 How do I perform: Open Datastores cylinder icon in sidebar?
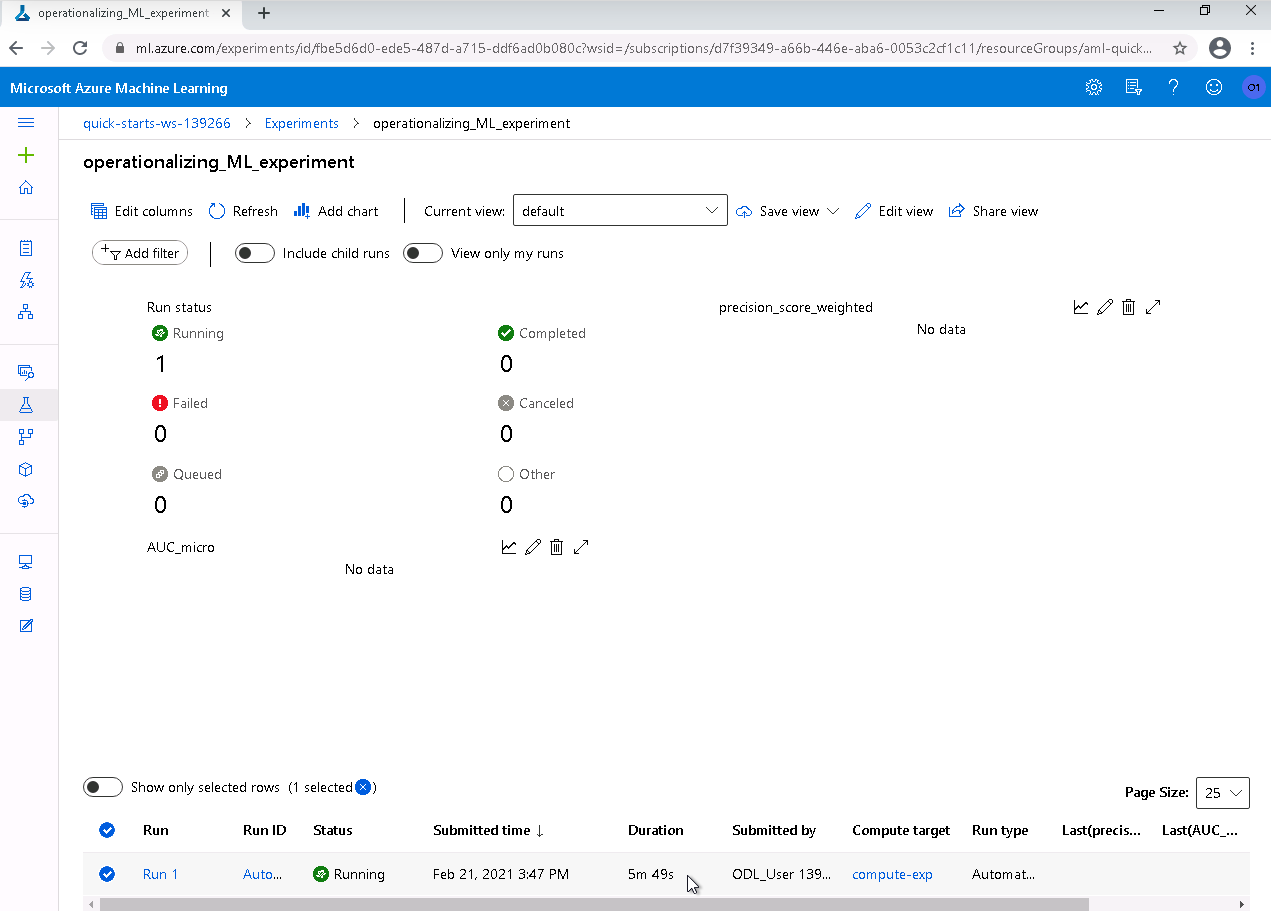point(26,594)
